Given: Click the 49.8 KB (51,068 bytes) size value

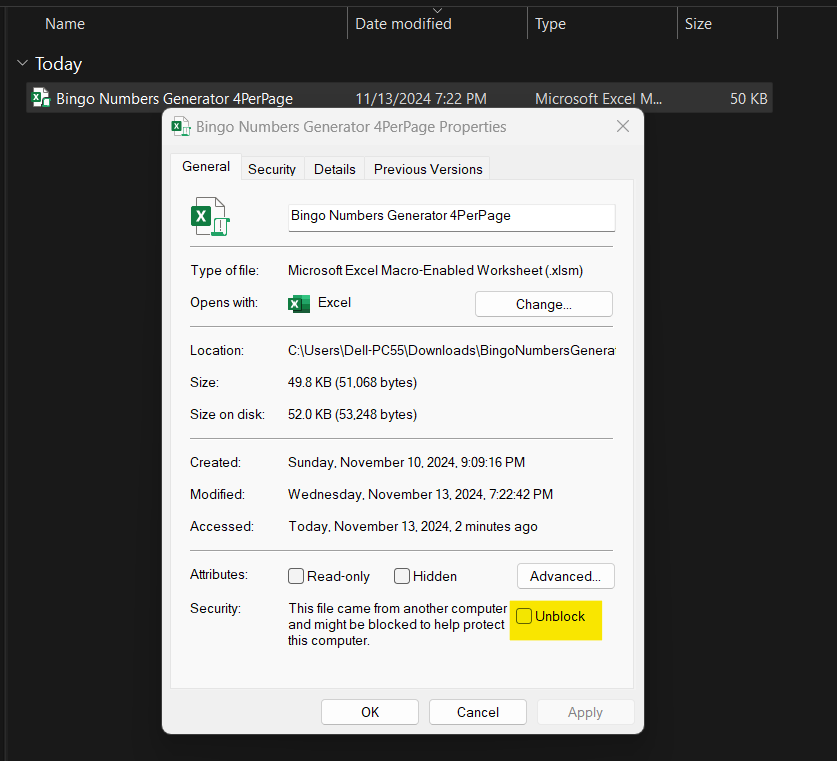Looking at the screenshot, I should [x=352, y=382].
